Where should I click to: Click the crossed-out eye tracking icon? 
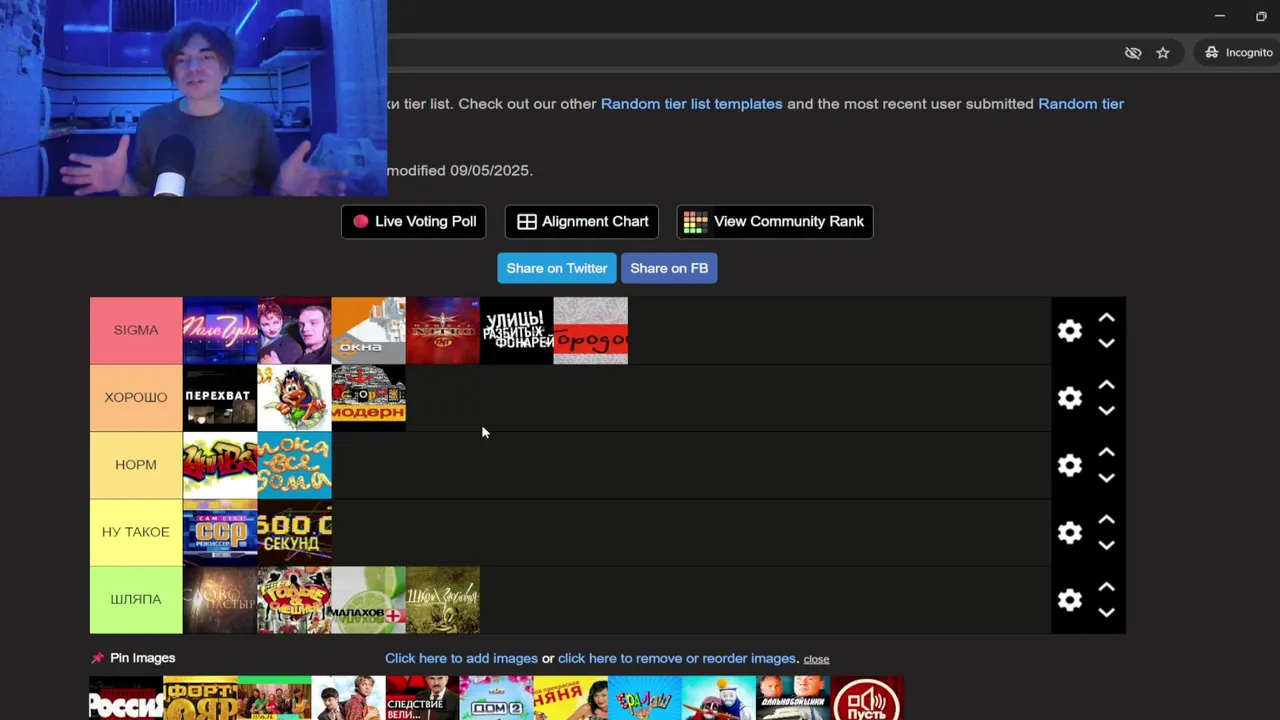coord(1133,53)
